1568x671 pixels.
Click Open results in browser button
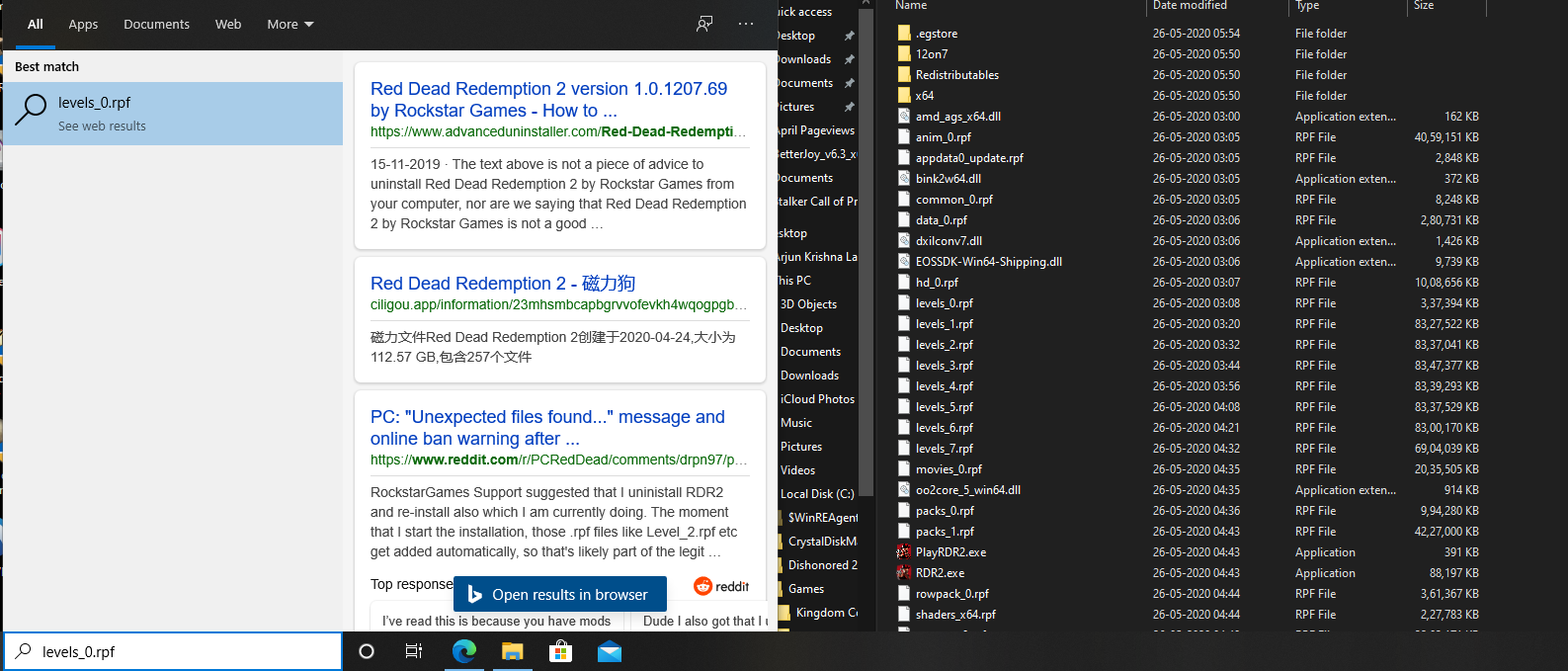coord(560,594)
